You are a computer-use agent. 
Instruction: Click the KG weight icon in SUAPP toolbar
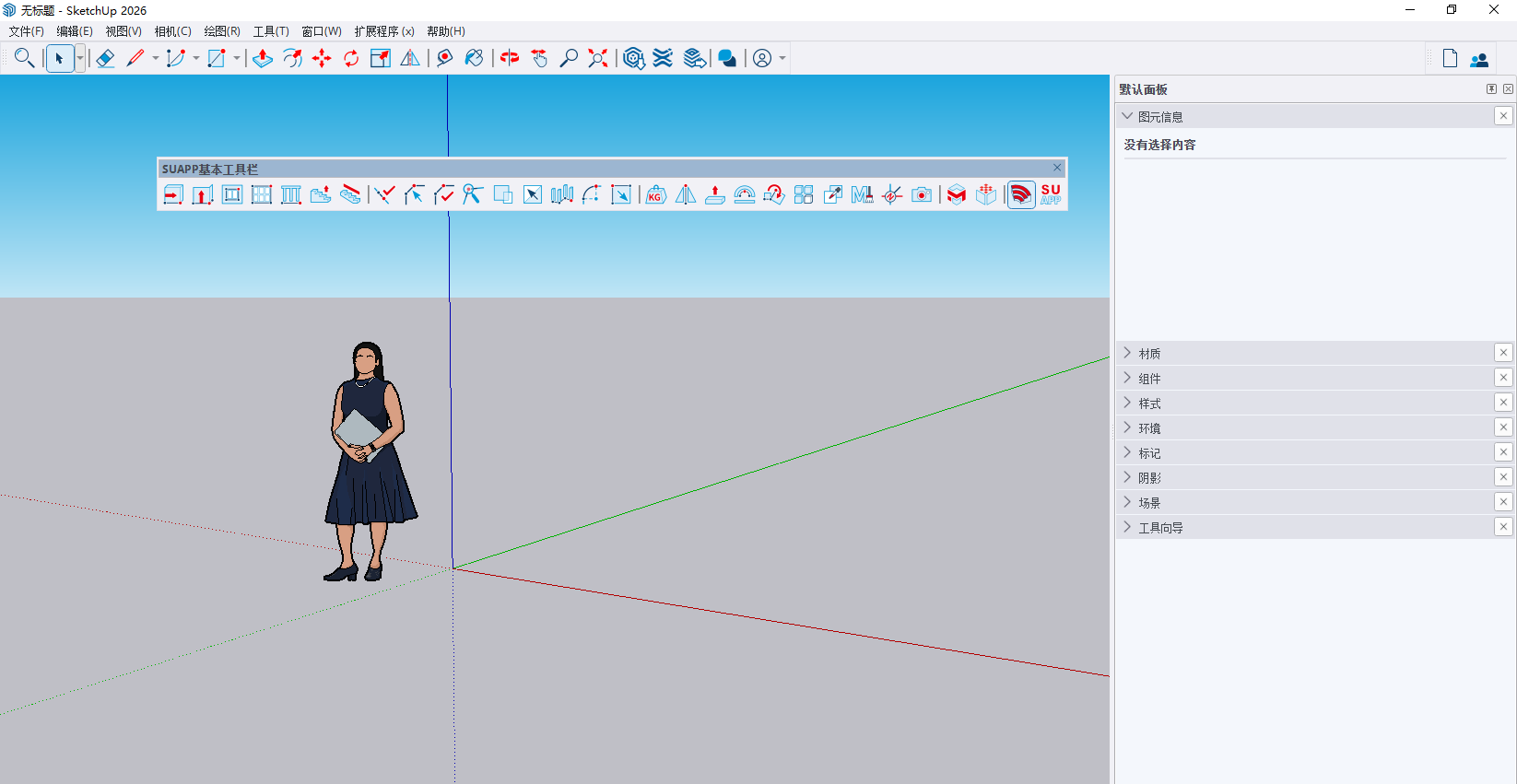pos(655,194)
